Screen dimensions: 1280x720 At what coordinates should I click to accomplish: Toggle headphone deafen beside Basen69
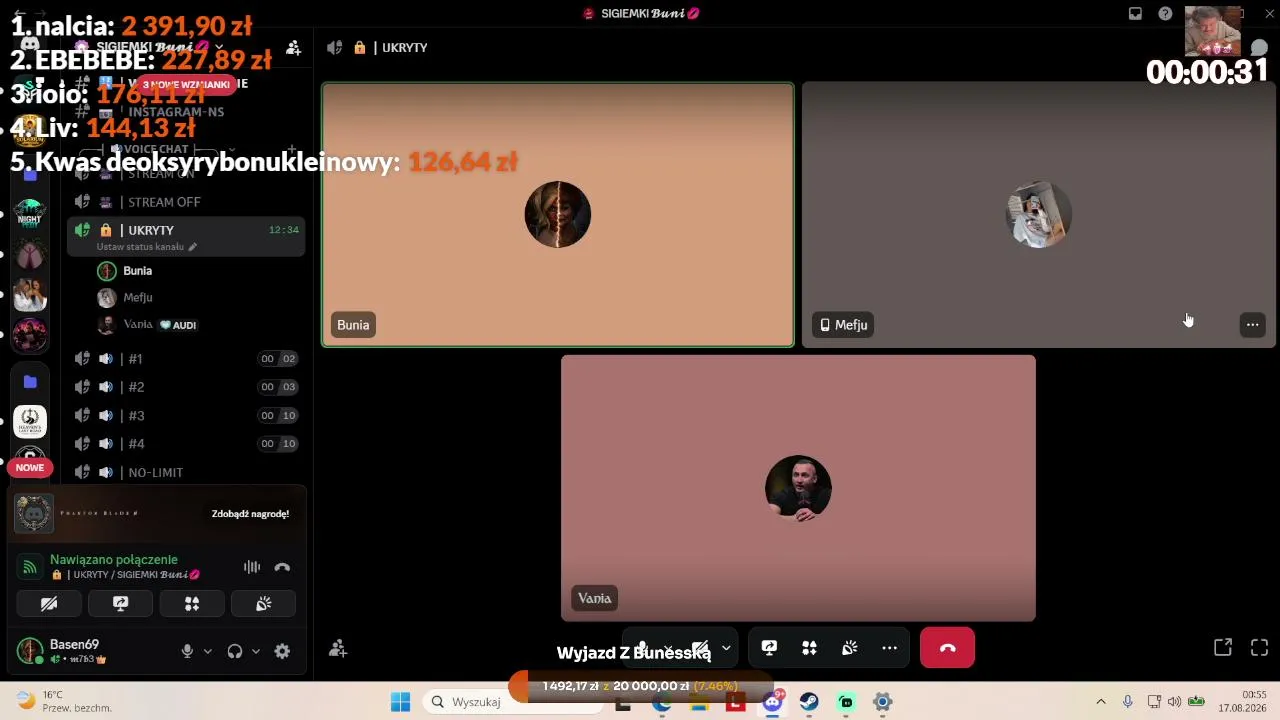pos(235,651)
